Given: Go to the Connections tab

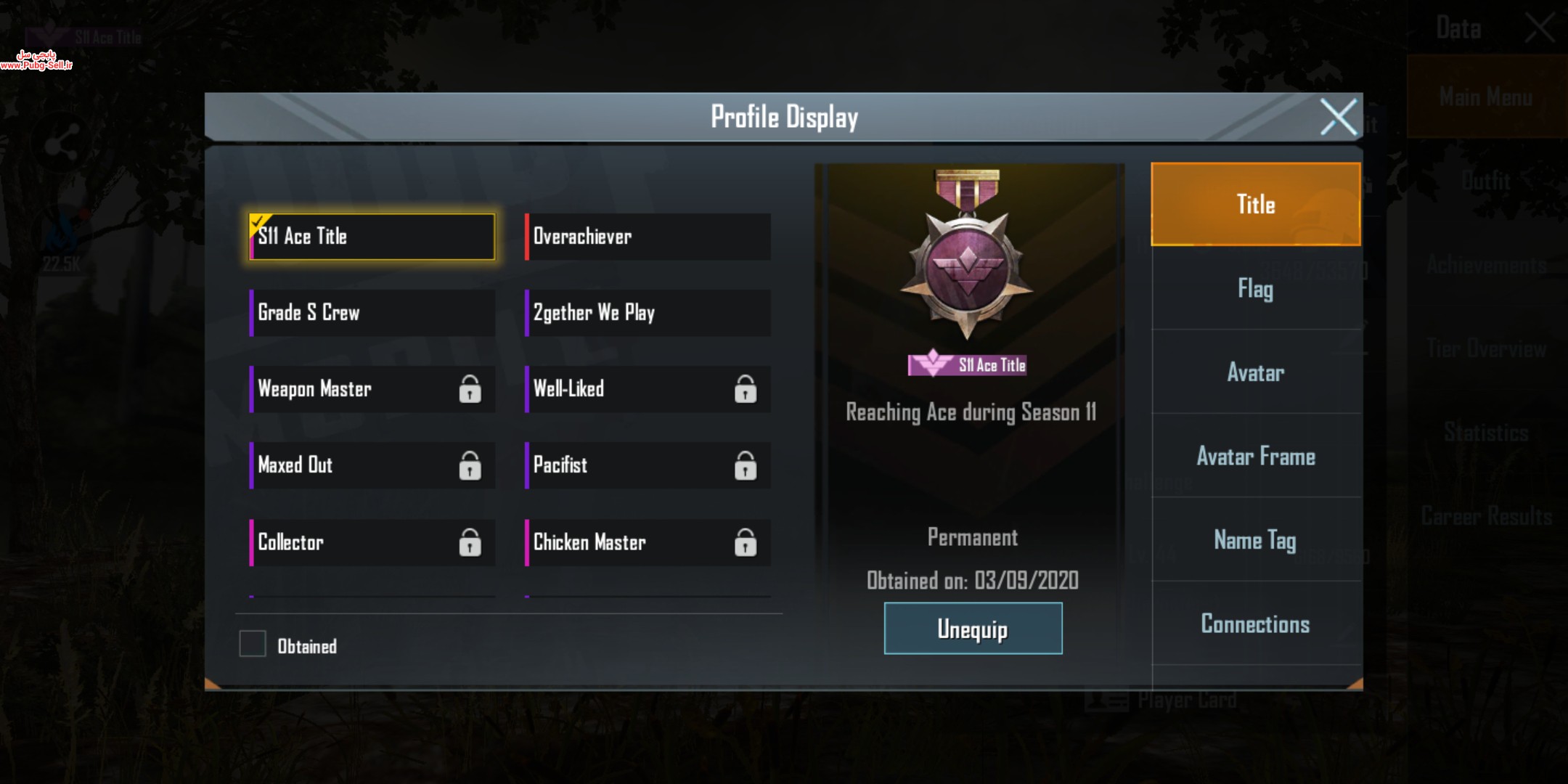Looking at the screenshot, I should pos(1256,624).
